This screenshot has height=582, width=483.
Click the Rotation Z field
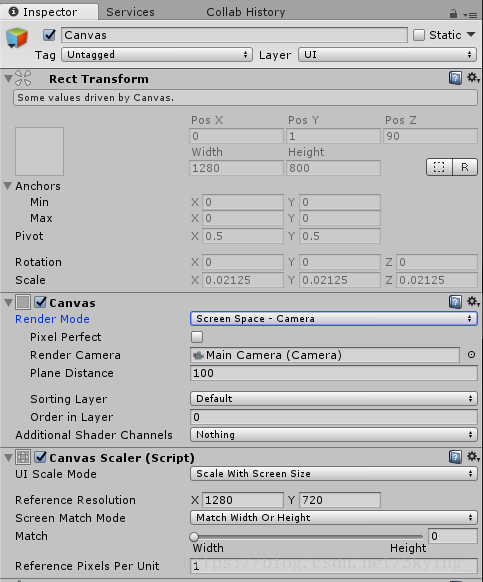(437, 262)
